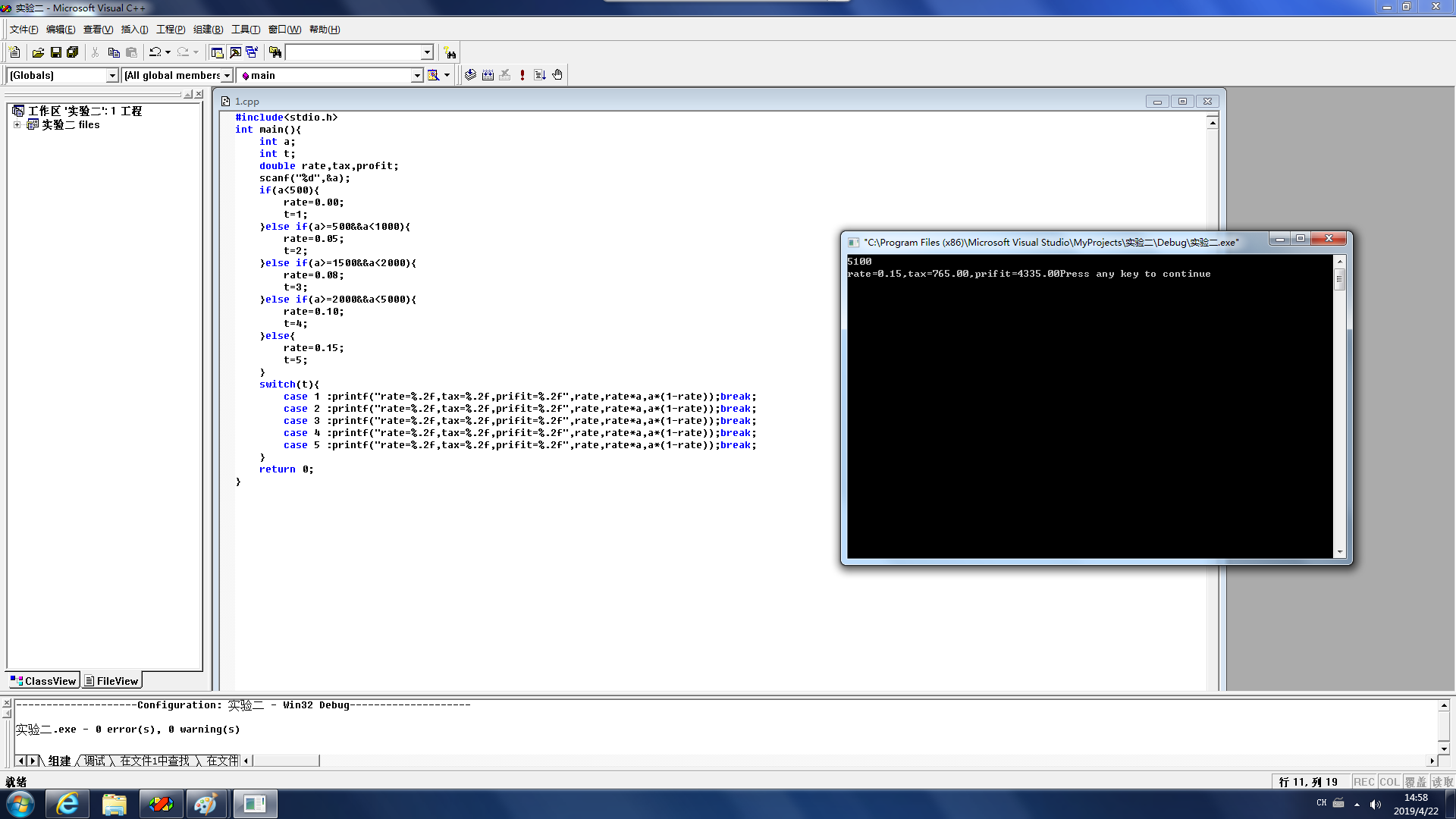
Task: Click the Build toolbar icon
Action: tap(488, 75)
